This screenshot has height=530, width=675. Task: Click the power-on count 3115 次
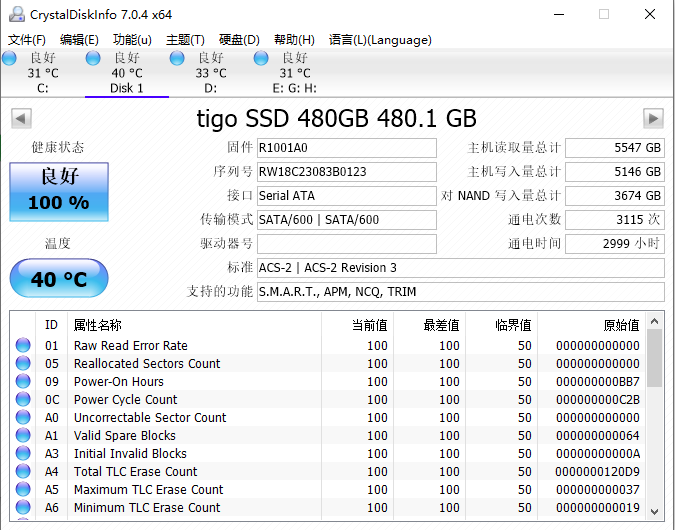click(615, 220)
